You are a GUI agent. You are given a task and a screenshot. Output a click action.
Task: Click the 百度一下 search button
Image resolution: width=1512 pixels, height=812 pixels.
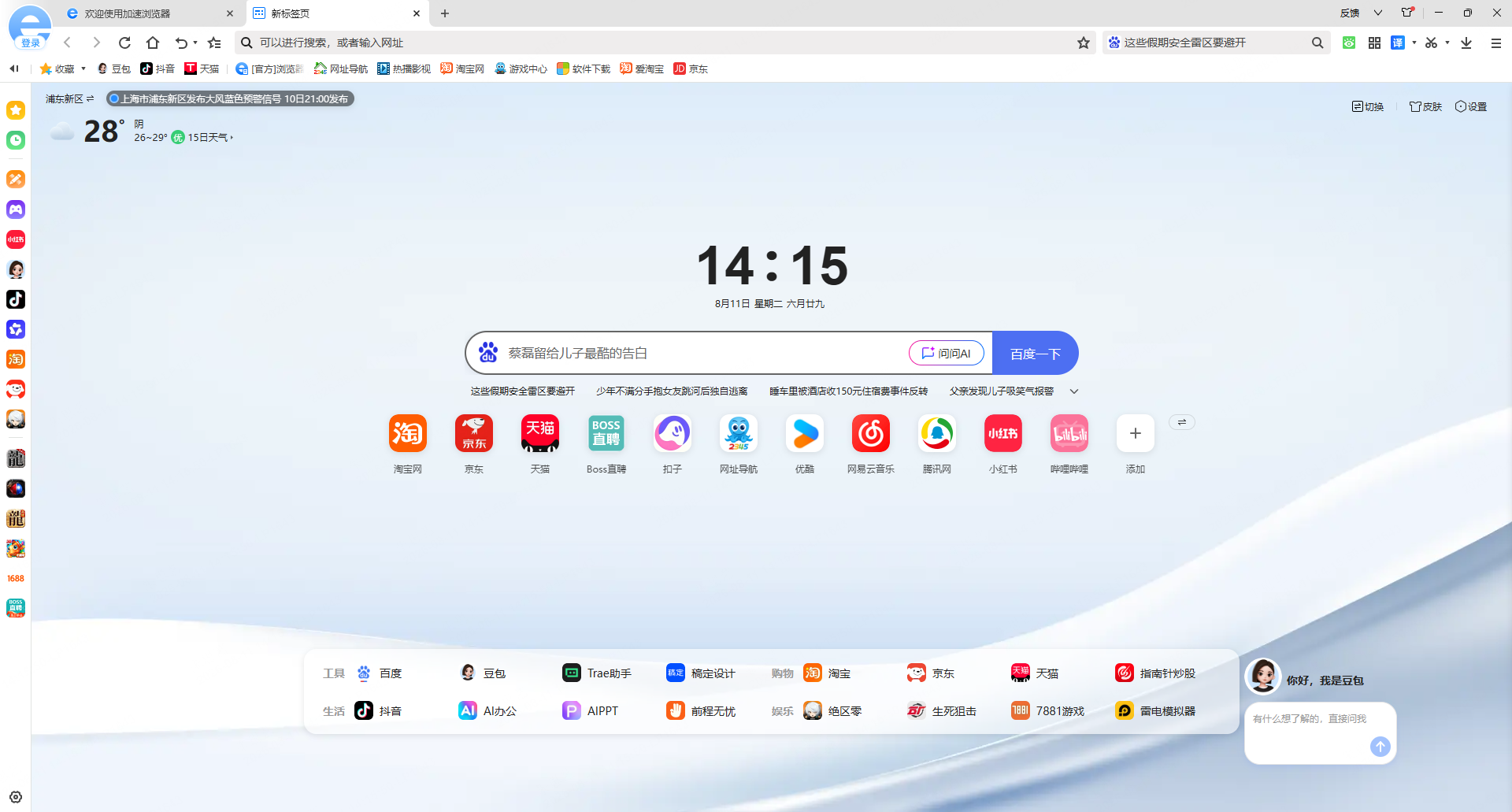click(1035, 353)
